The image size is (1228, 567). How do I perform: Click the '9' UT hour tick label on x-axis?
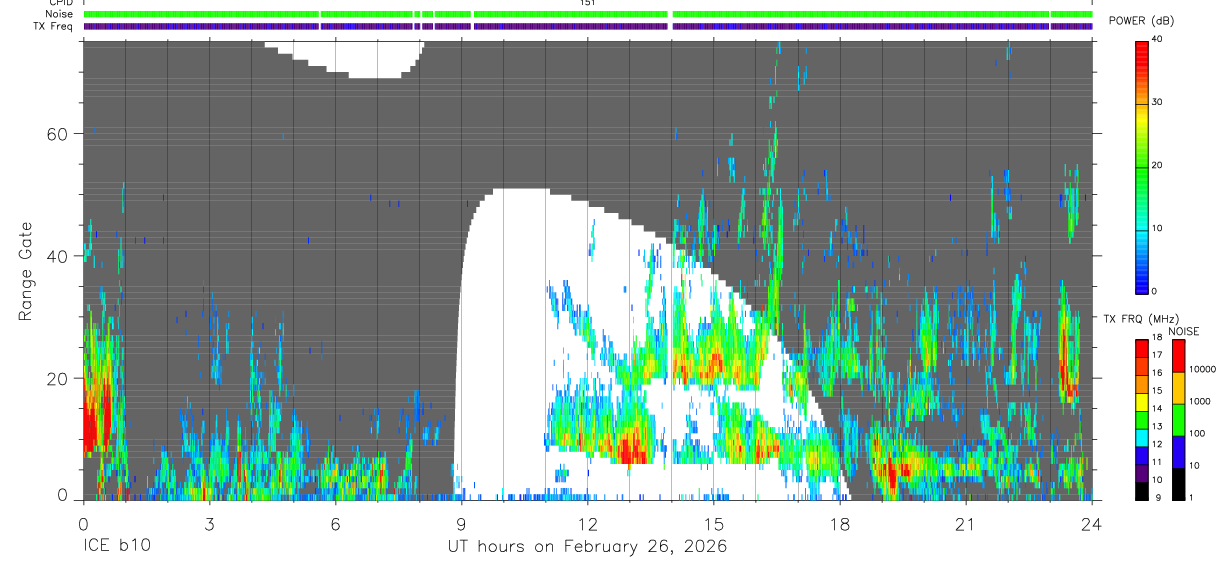click(461, 523)
